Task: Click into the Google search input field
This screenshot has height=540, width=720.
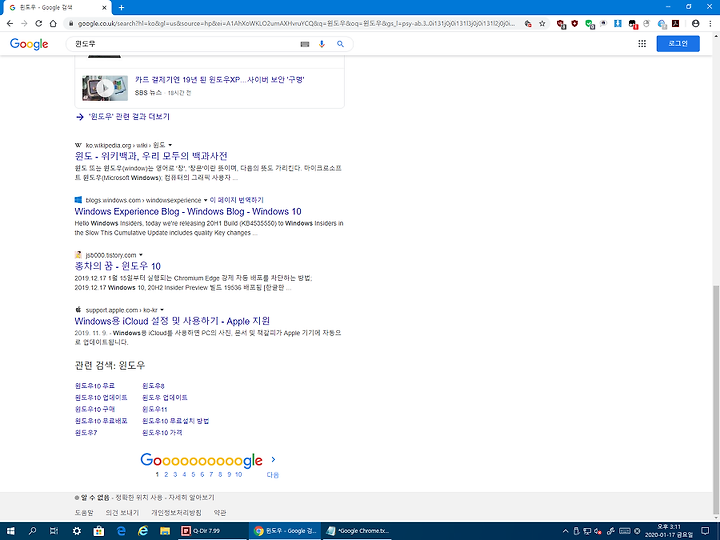Action: [184, 44]
